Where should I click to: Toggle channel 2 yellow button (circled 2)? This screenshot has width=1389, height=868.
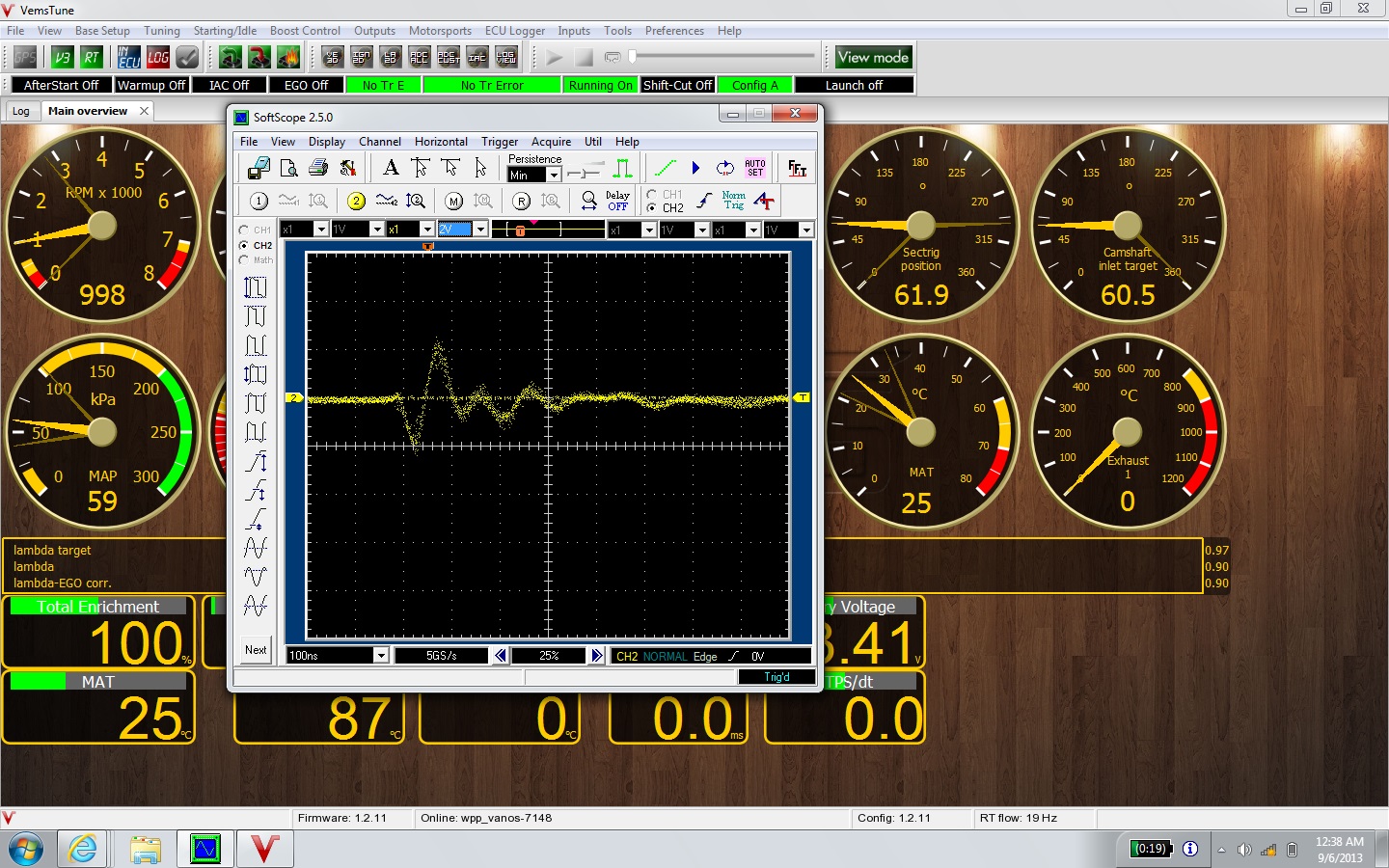[356, 201]
